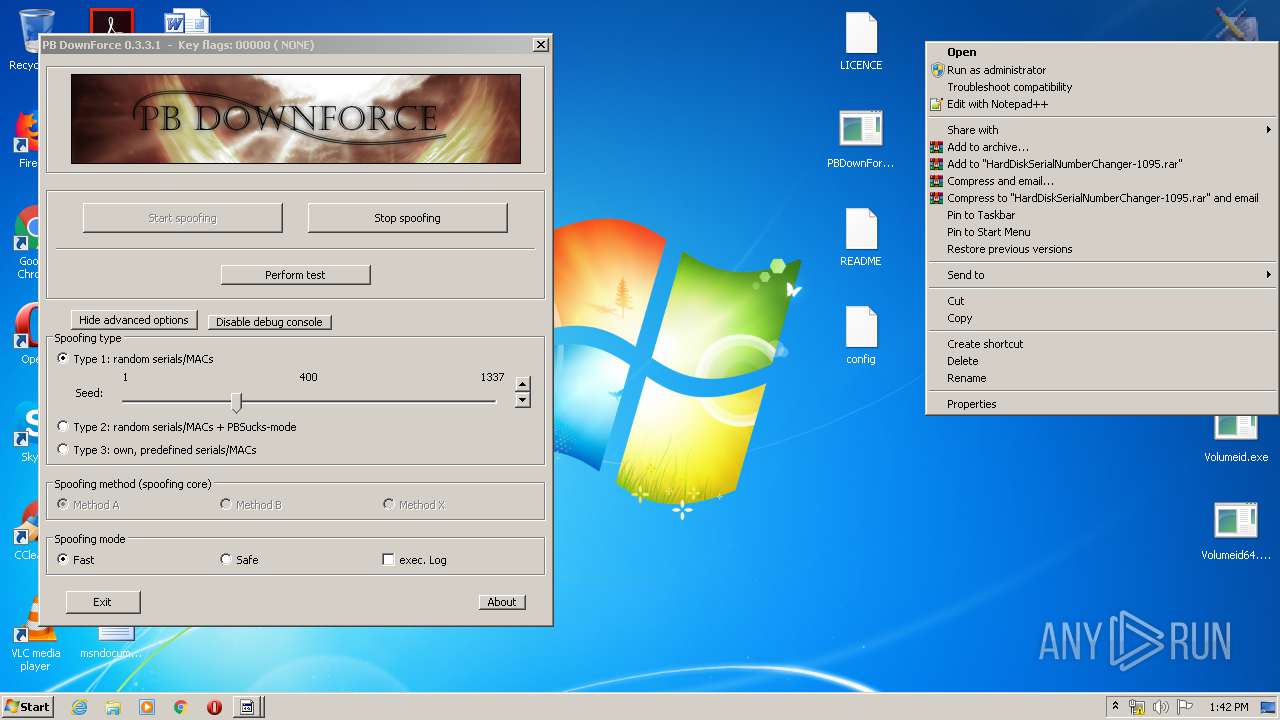
Task: Choose Restore previous versions
Action: coord(1101,249)
